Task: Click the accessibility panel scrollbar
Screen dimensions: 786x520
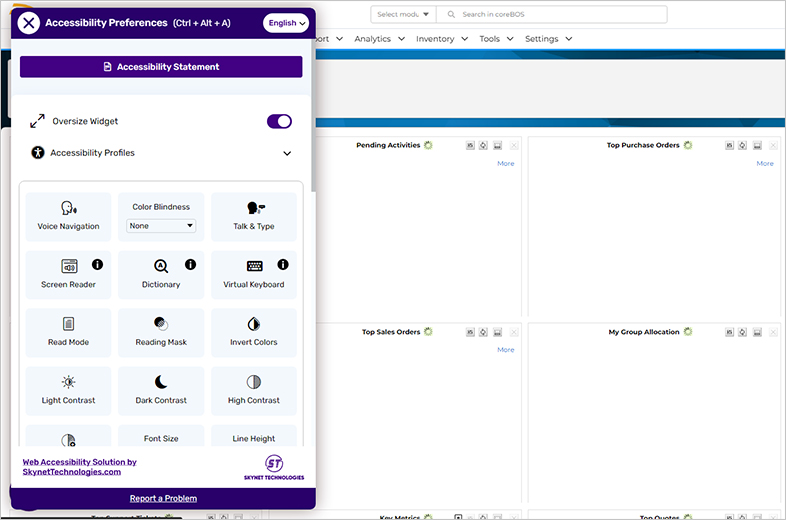Action: click(313, 115)
